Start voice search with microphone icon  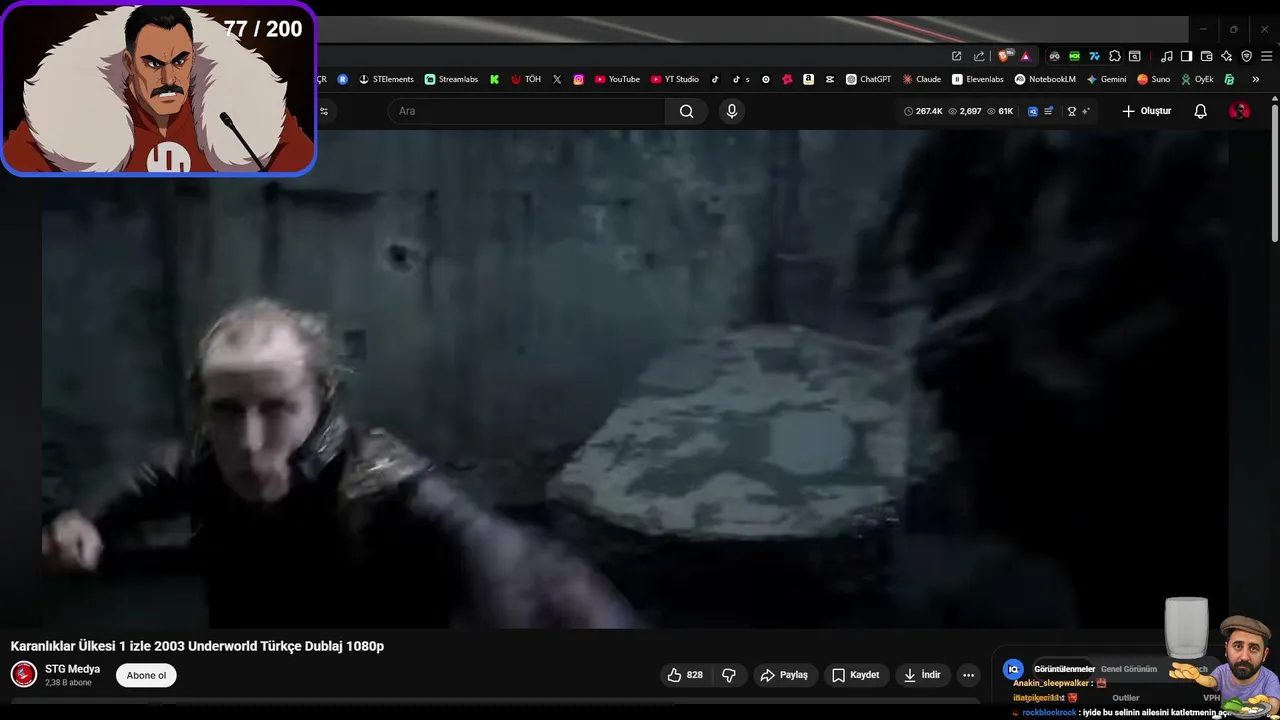732,111
